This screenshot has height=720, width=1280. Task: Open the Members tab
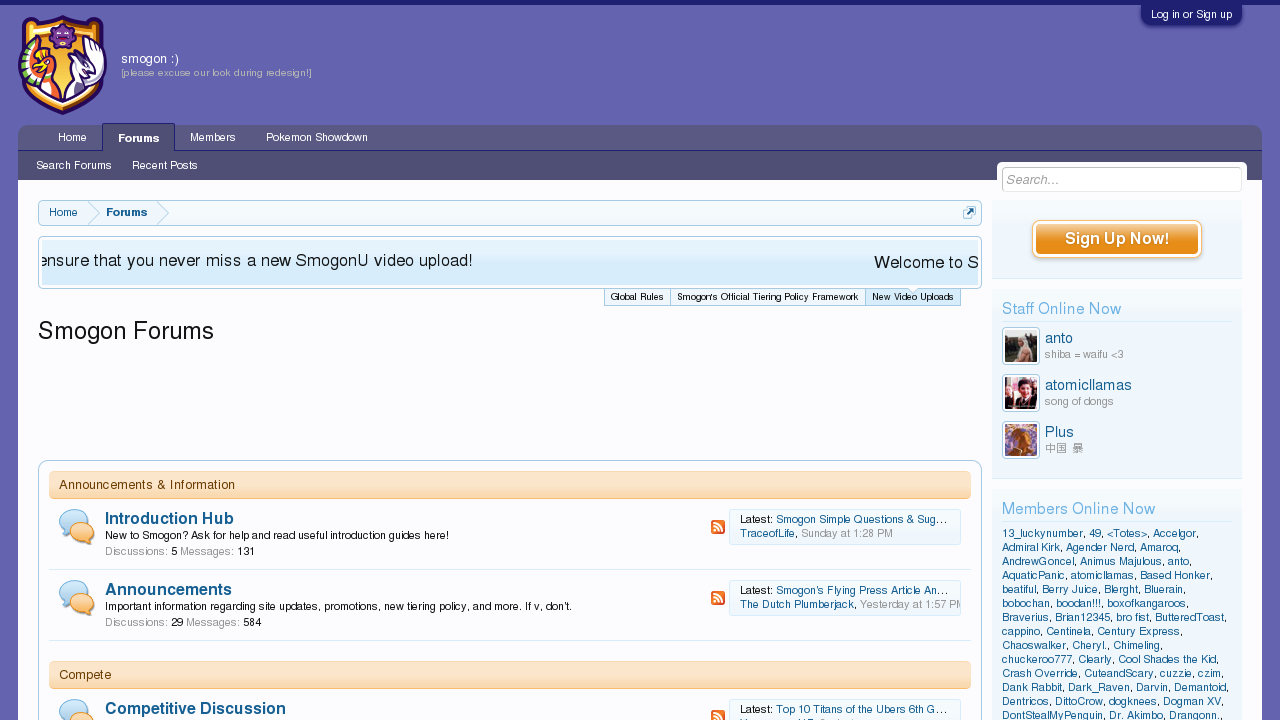click(213, 137)
